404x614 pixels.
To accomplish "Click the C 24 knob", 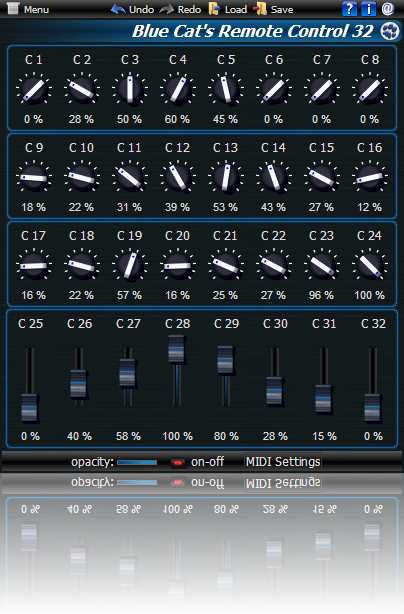I will [x=370, y=266].
